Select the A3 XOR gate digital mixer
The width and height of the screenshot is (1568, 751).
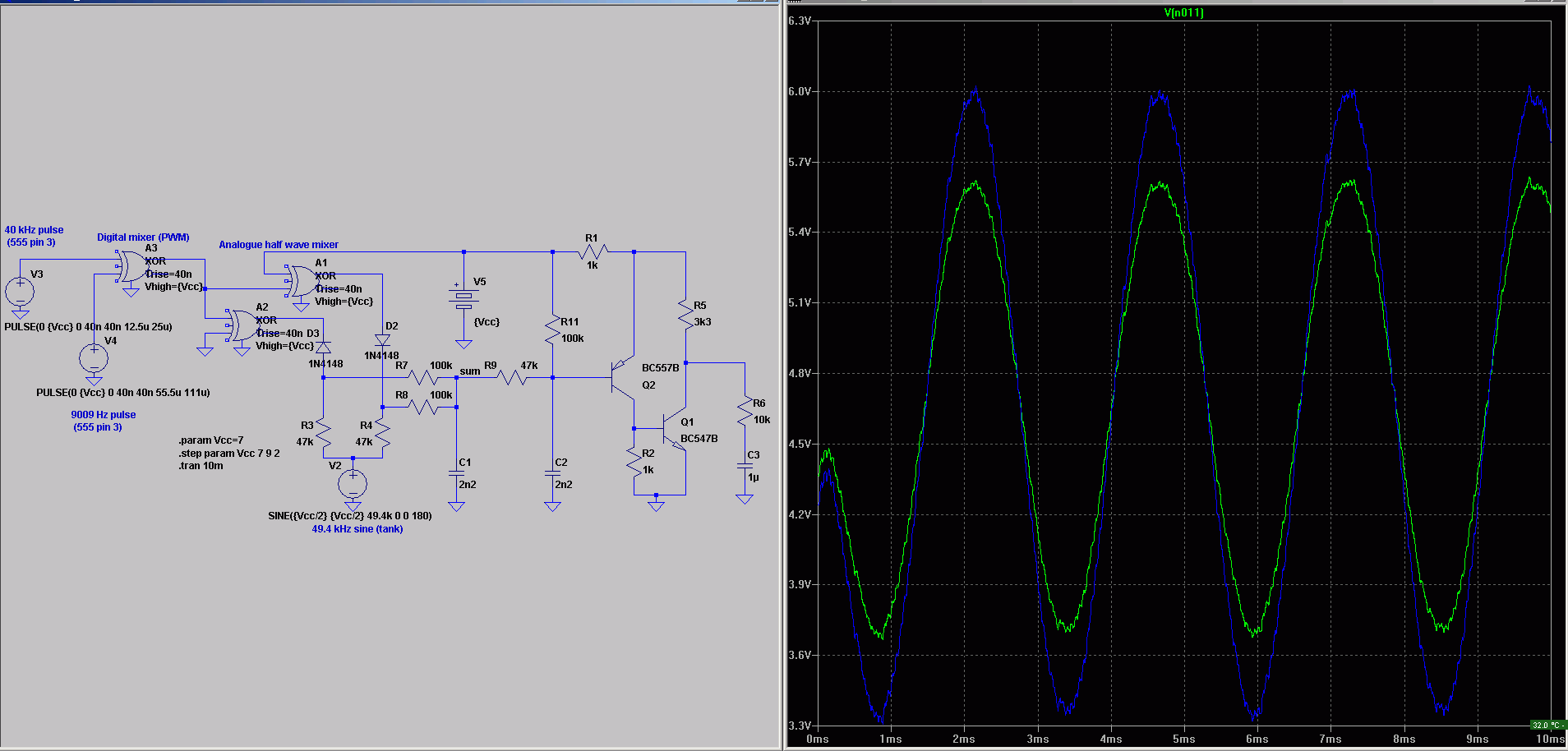(x=131, y=267)
